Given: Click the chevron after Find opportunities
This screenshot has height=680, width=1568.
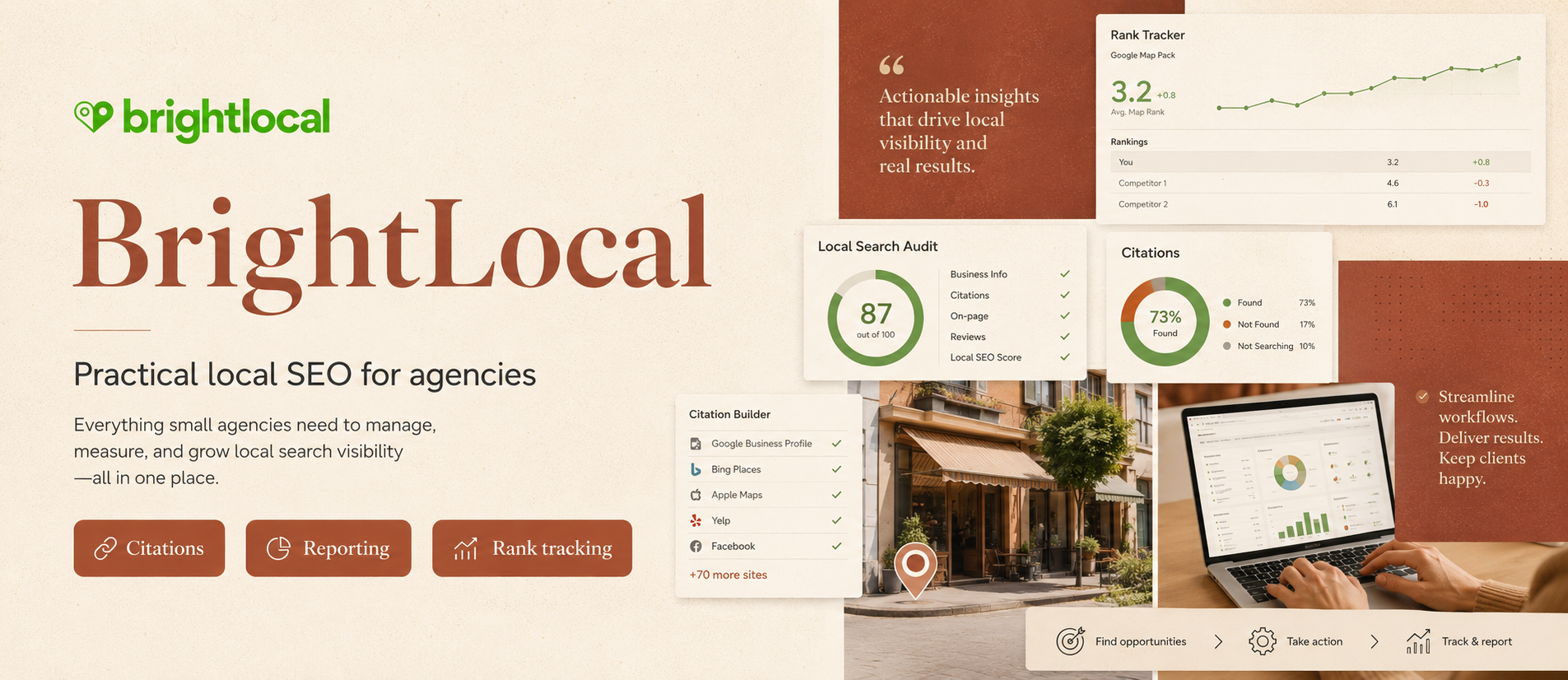Looking at the screenshot, I should [1219, 641].
